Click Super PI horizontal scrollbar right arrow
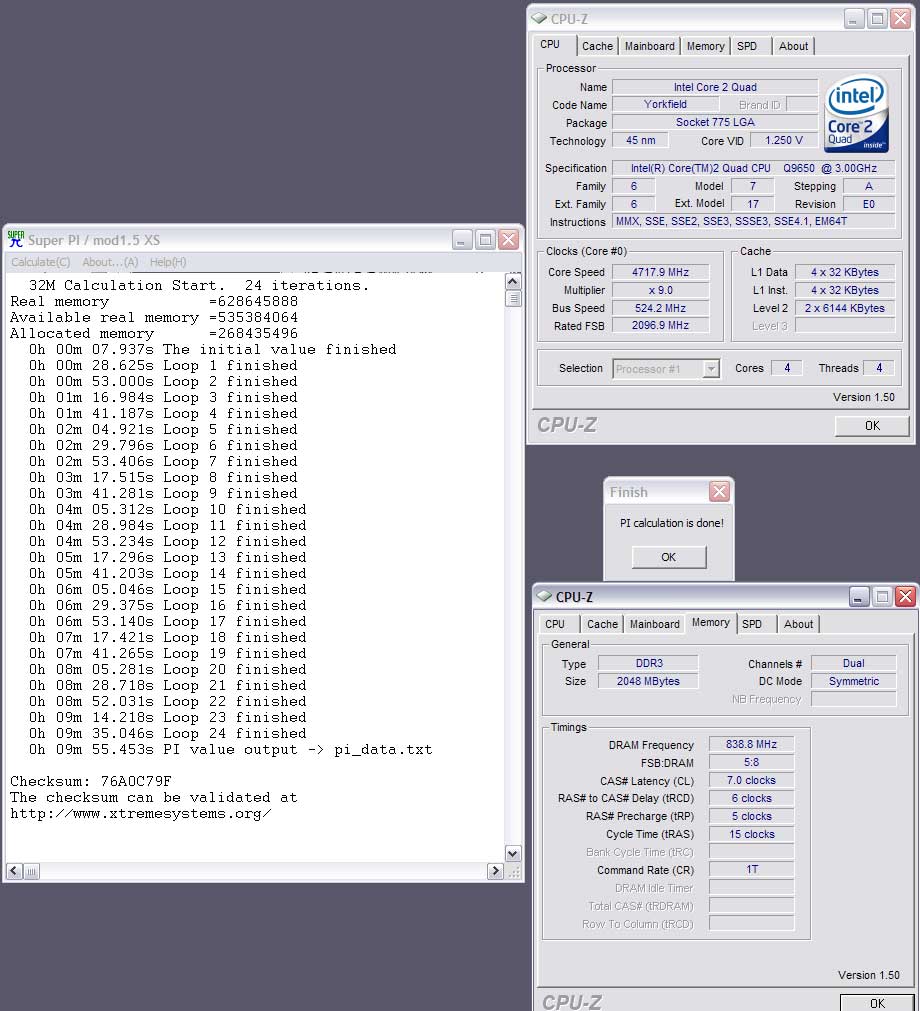The height and width of the screenshot is (1011, 920). point(495,871)
